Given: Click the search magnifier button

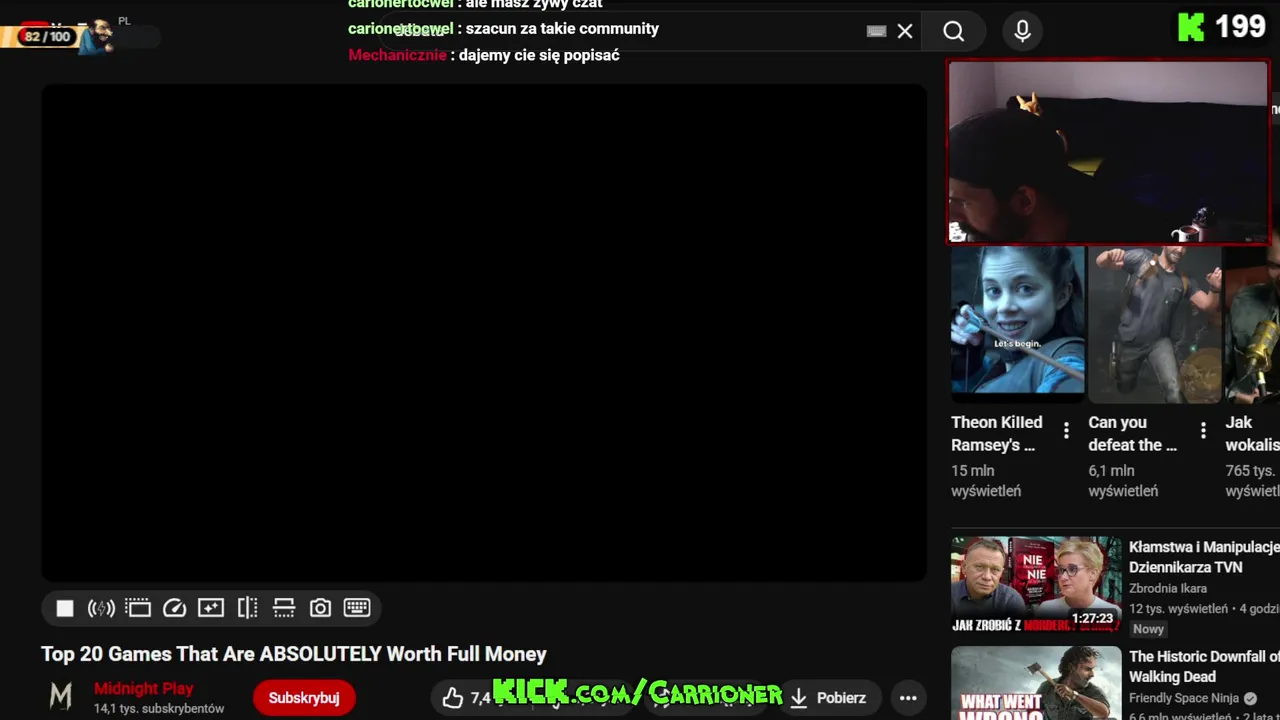Looking at the screenshot, I should pyautogui.click(x=954, y=31).
